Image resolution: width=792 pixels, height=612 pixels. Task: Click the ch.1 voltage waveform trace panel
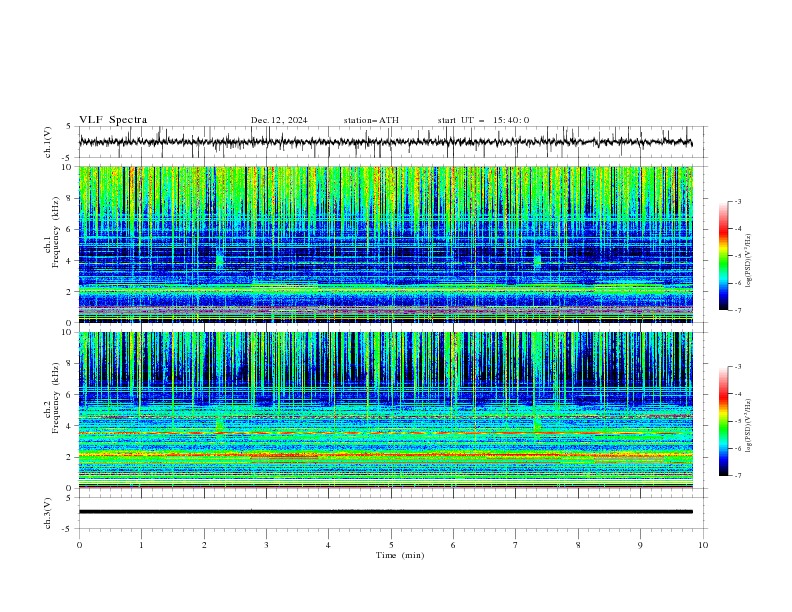392,142
